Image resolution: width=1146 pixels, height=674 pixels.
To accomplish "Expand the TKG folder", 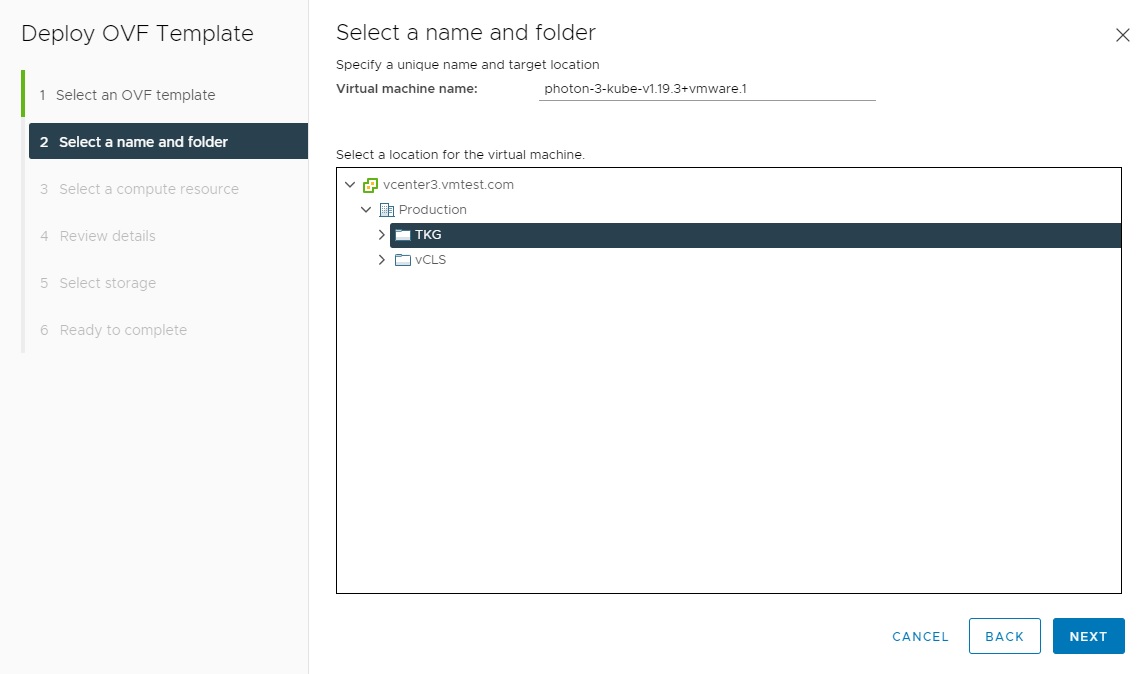I will [x=381, y=235].
